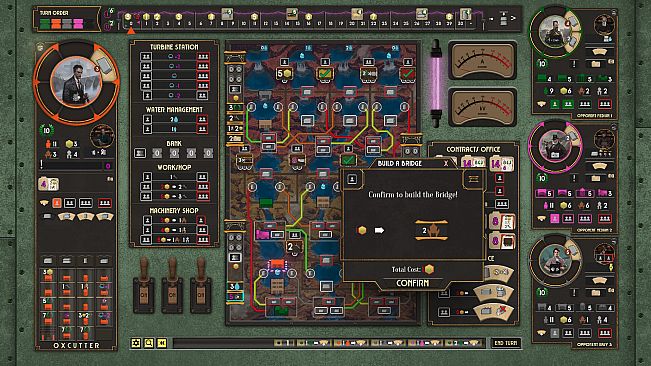651x366 pixels.
Task: Click the purple energy tube gauge
Action: [436, 83]
